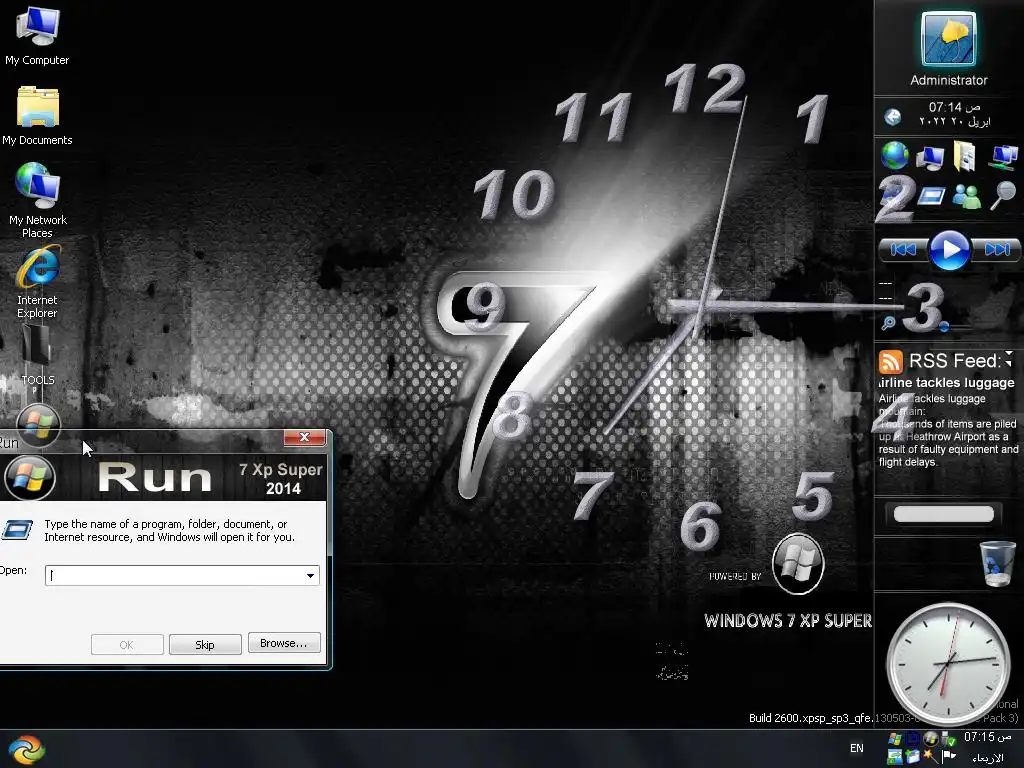The height and width of the screenshot is (768, 1024).
Task: Open the globe icon in sidebar launcher
Action: 894,155
